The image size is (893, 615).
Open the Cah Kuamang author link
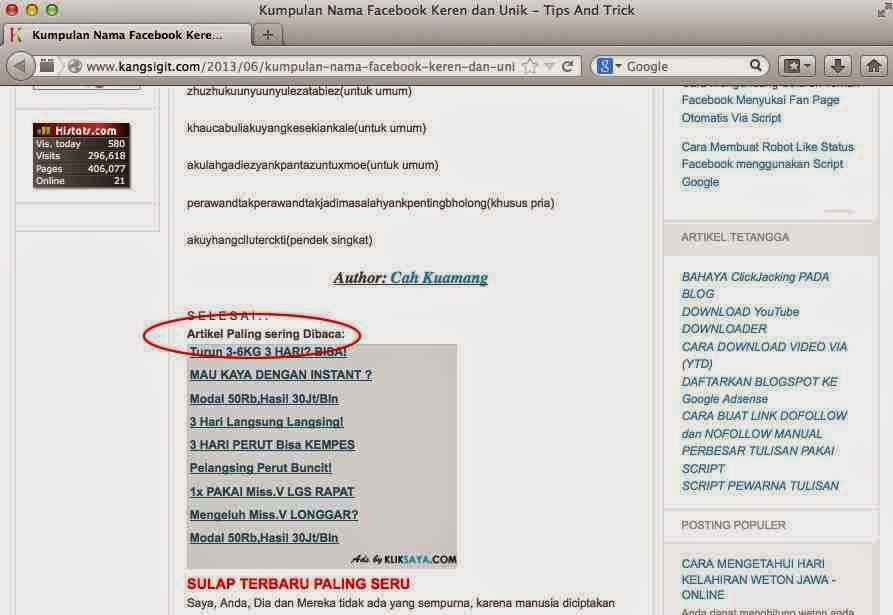point(439,277)
